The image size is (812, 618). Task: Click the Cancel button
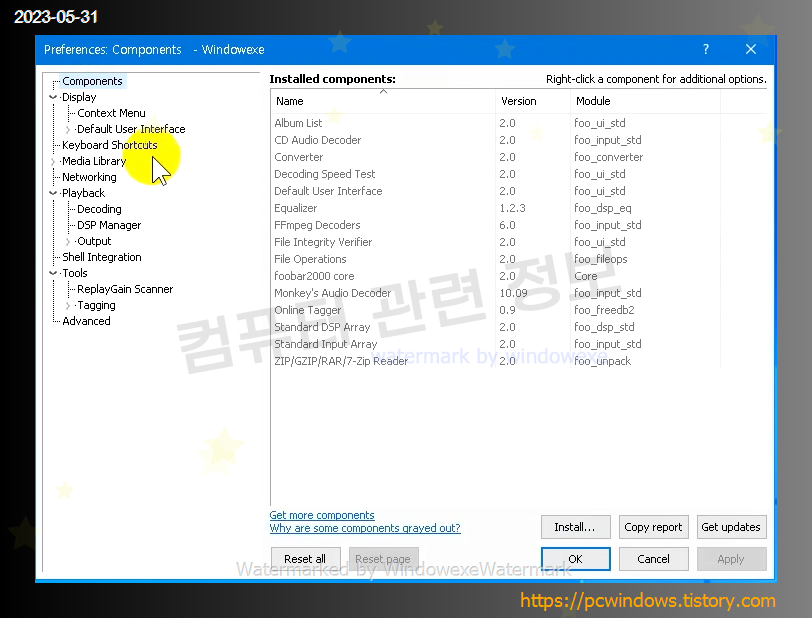(x=654, y=559)
